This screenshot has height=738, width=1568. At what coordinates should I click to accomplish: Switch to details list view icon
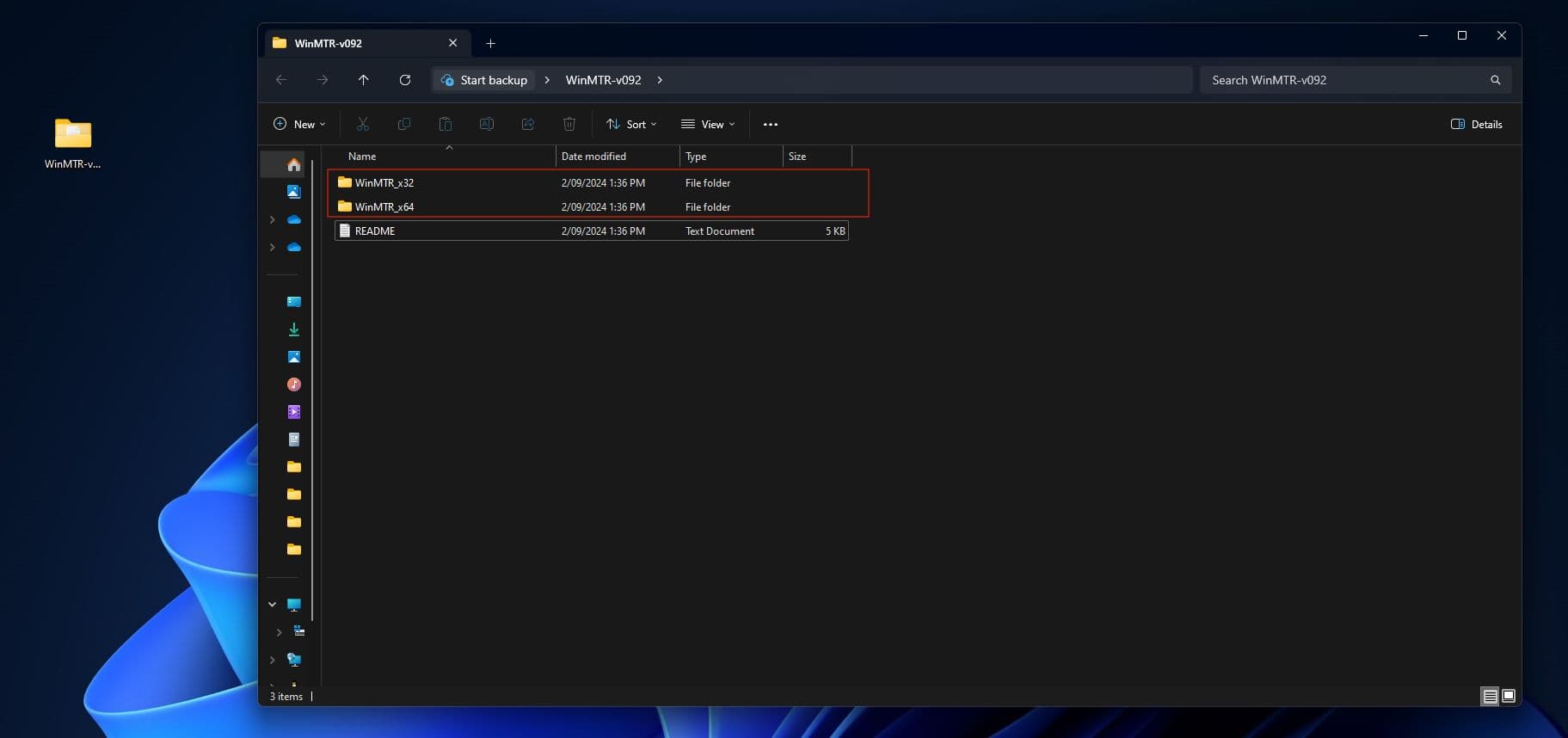(1491, 697)
